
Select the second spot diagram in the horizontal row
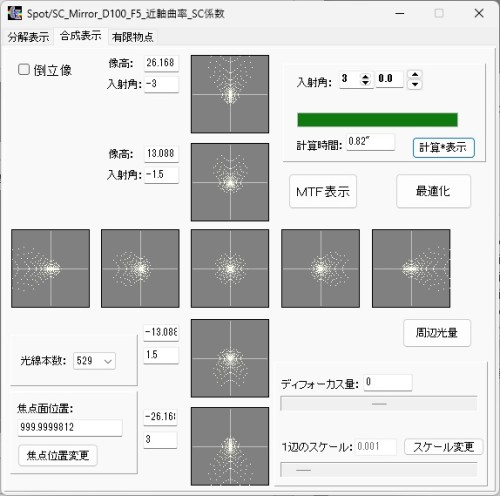coord(140,268)
